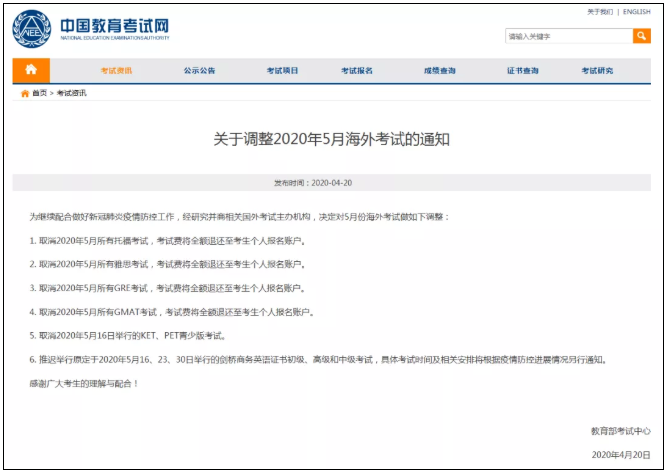Screen dimensions: 669x474
Task: Click the 关于我们 link at top right
Action: click(600, 12)
